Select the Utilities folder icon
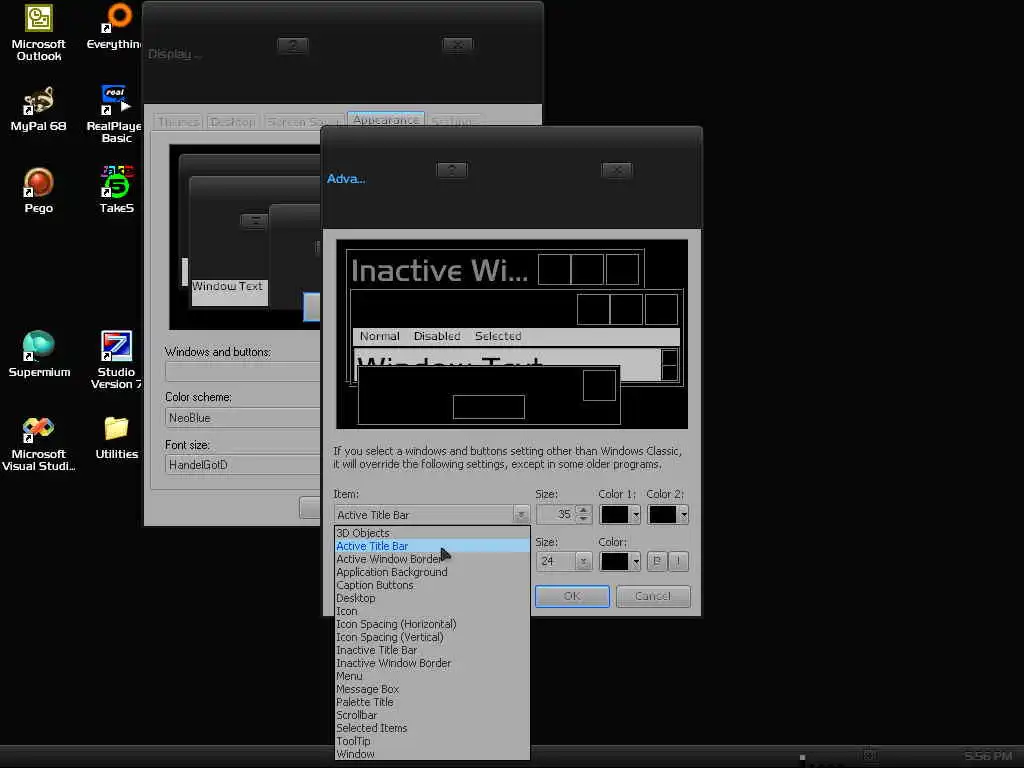This screenshot has width=1024, height=768. click(x=117, y=439)
